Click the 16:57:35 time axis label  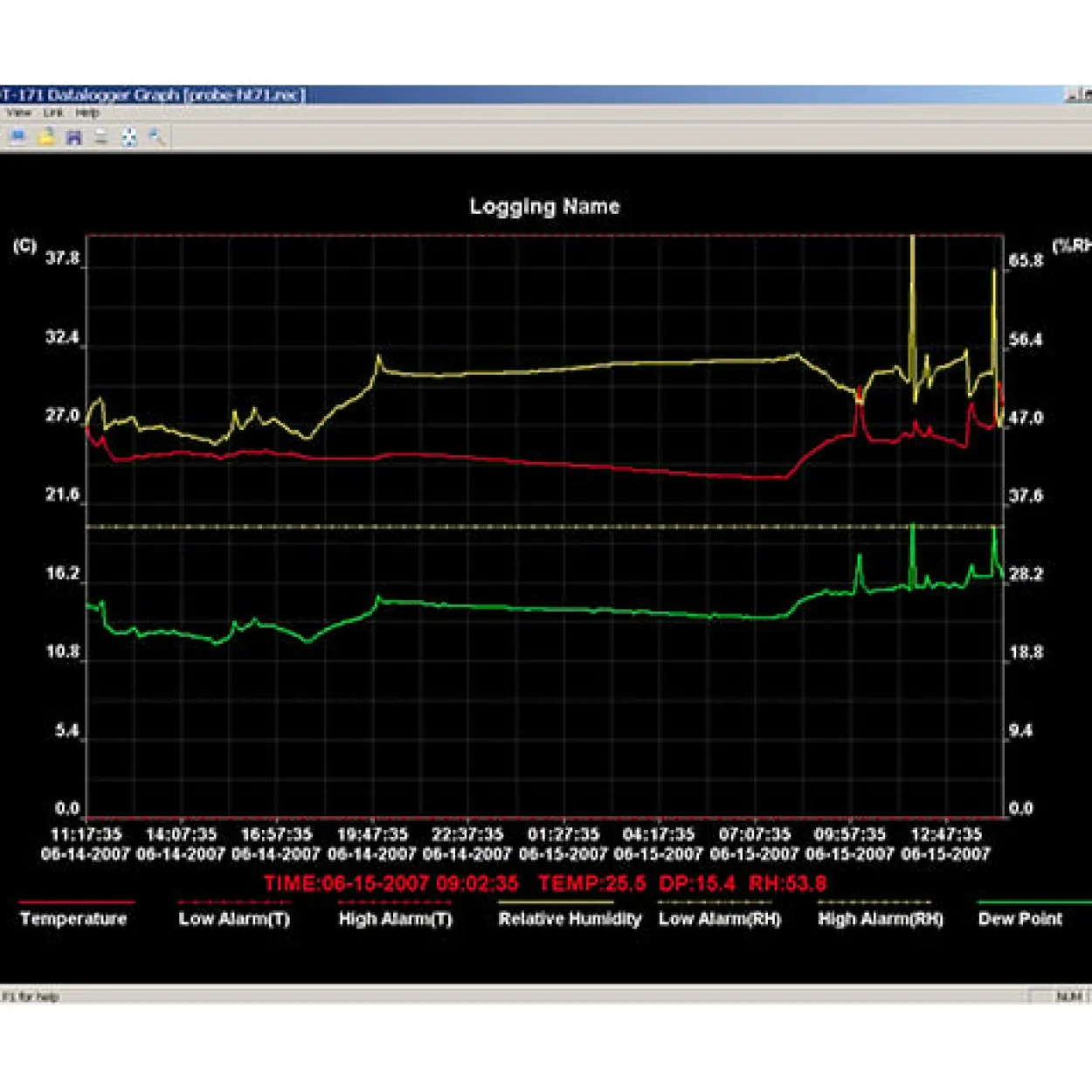[276, 834]
